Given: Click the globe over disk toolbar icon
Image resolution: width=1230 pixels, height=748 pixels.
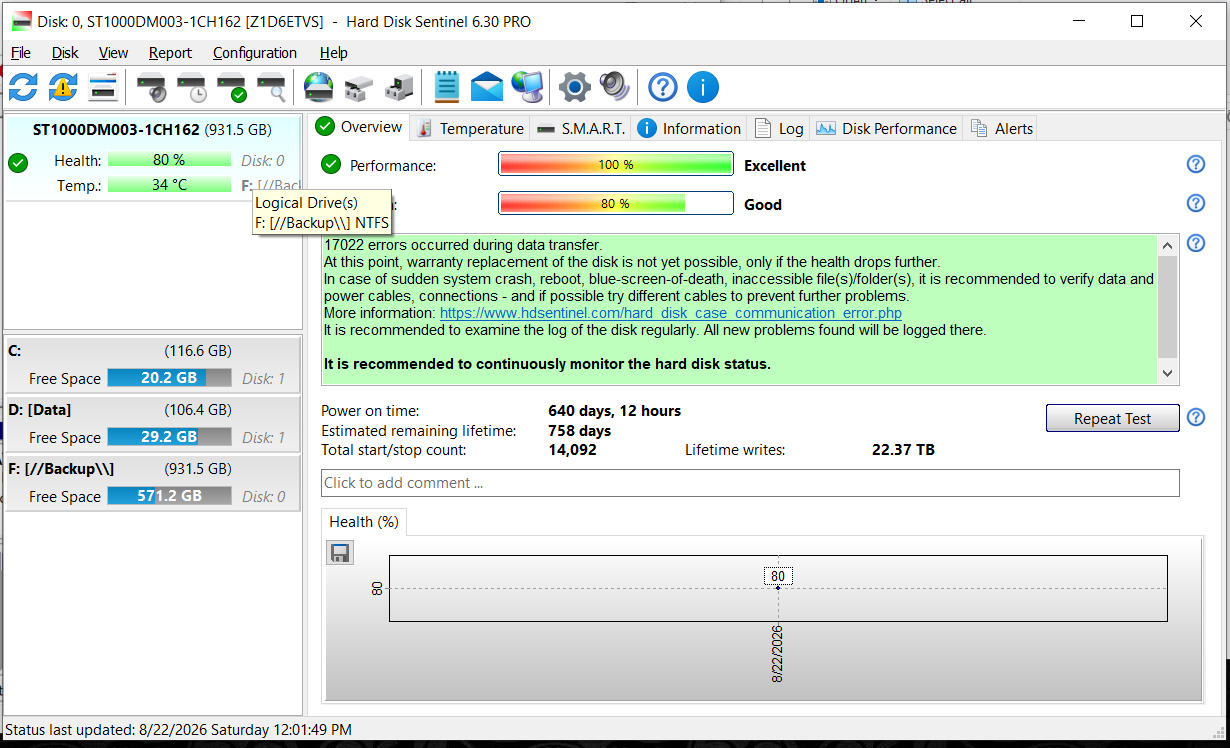Looking at the screenshot, I should pyautogui.click(x=318, y=87).
